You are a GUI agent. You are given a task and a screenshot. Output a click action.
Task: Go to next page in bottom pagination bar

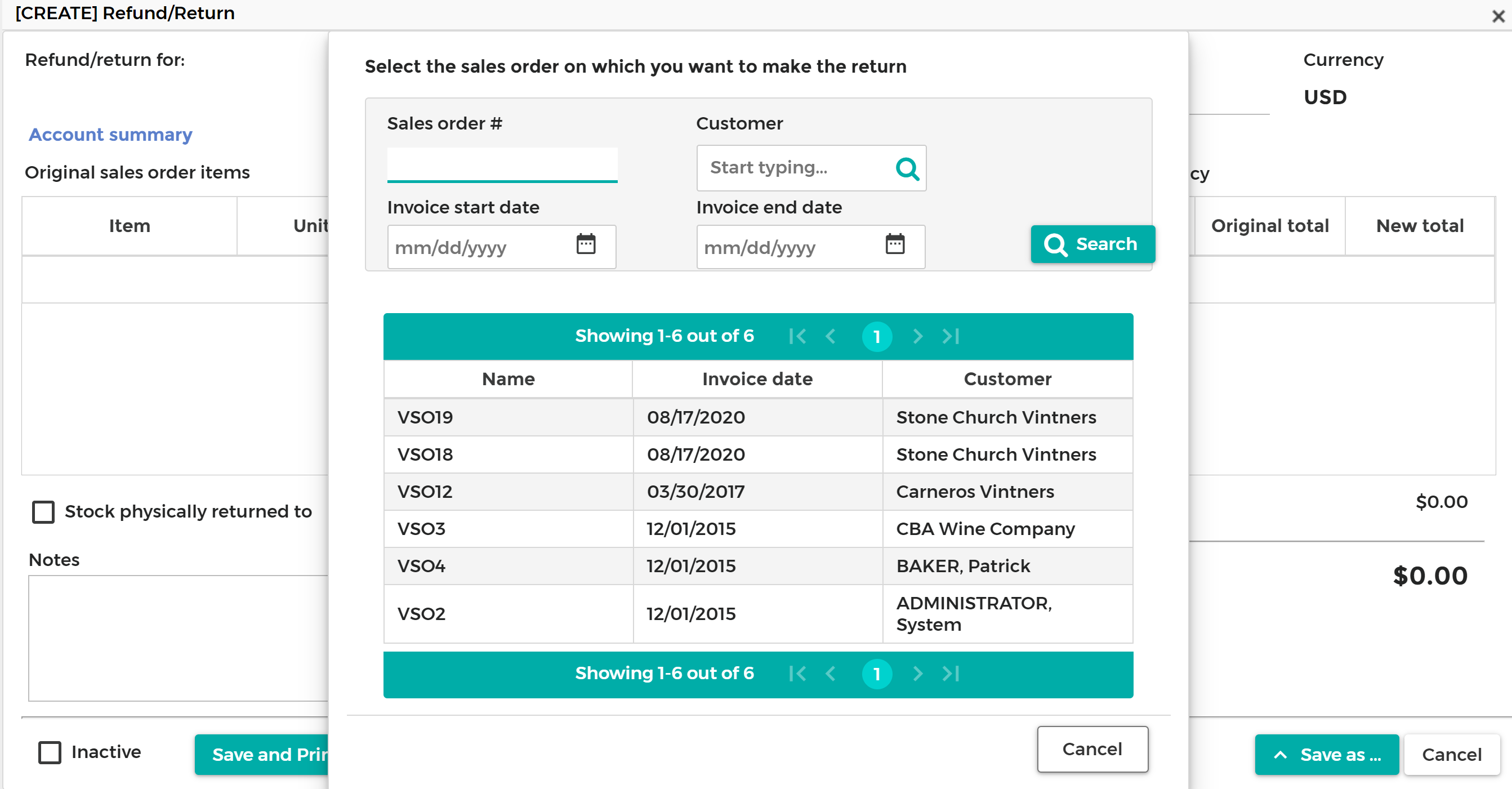point(917,674)
